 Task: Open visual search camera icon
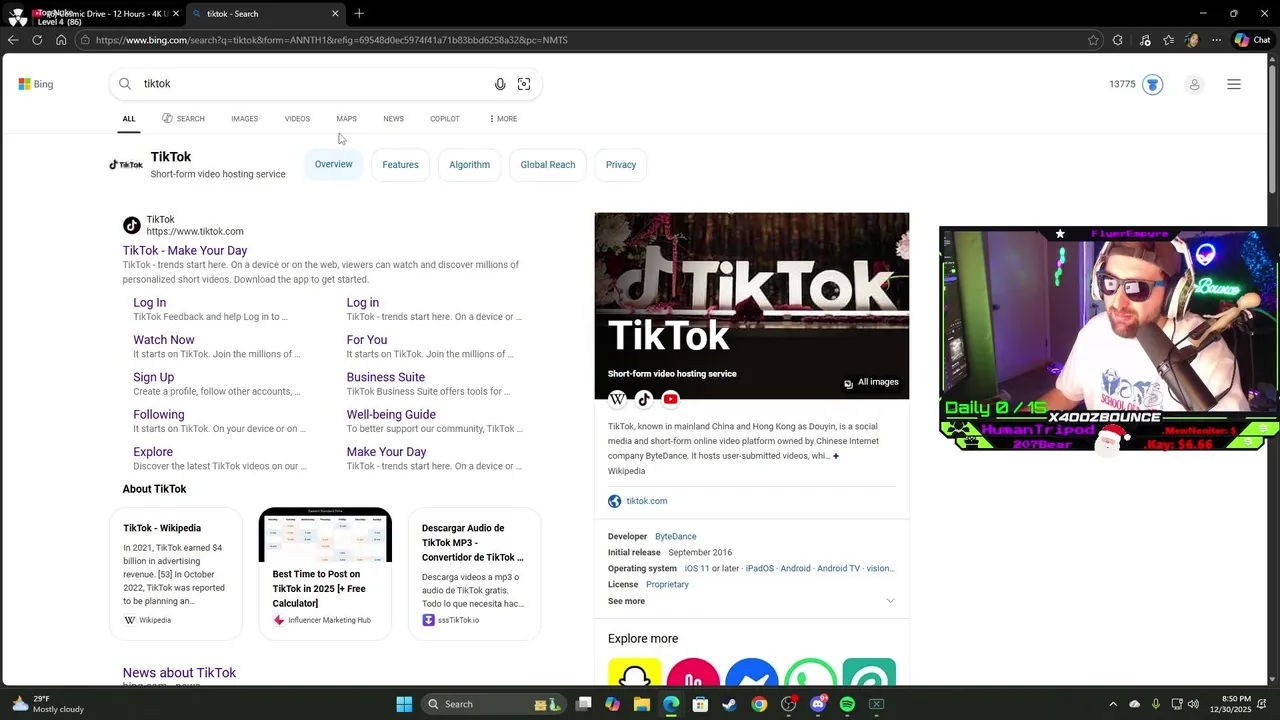tap(524, 84)
